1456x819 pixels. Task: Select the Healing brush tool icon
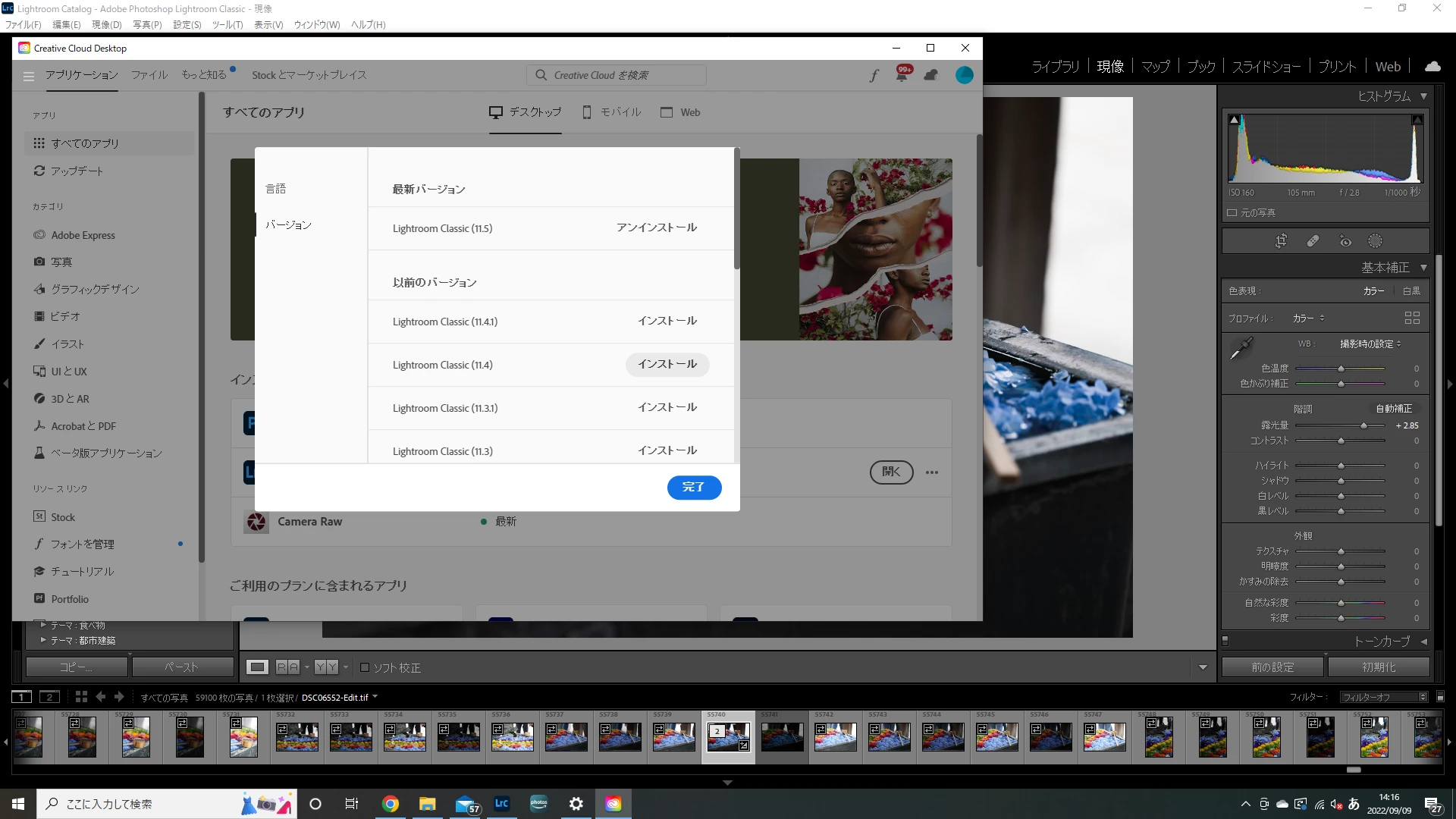click(1313, 241)
